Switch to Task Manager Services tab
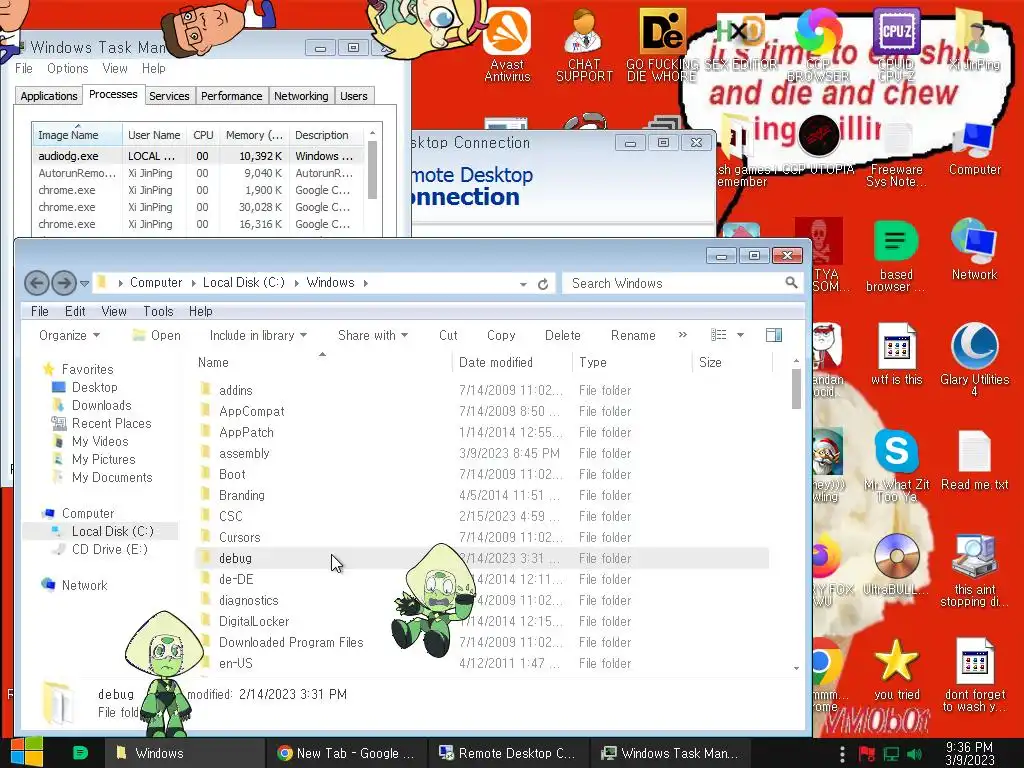 pyautogui.click(x=169, y=96)
